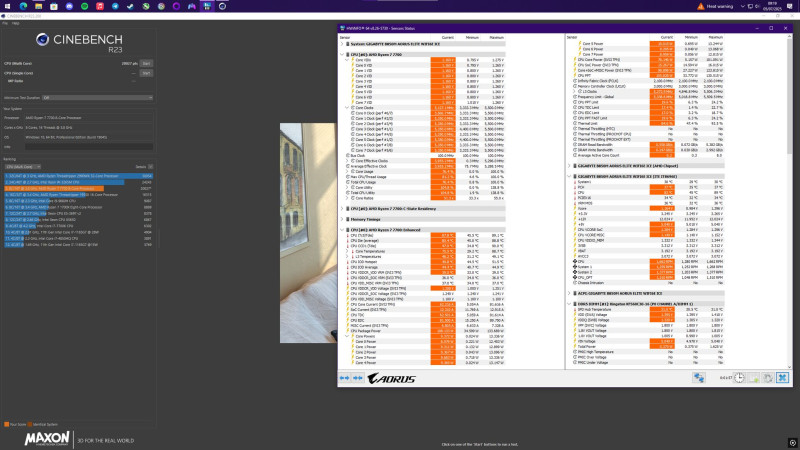Click the Cinebench R23 logo sphere
This screenshot has height=450, width=800.
(x=42, y=39)
